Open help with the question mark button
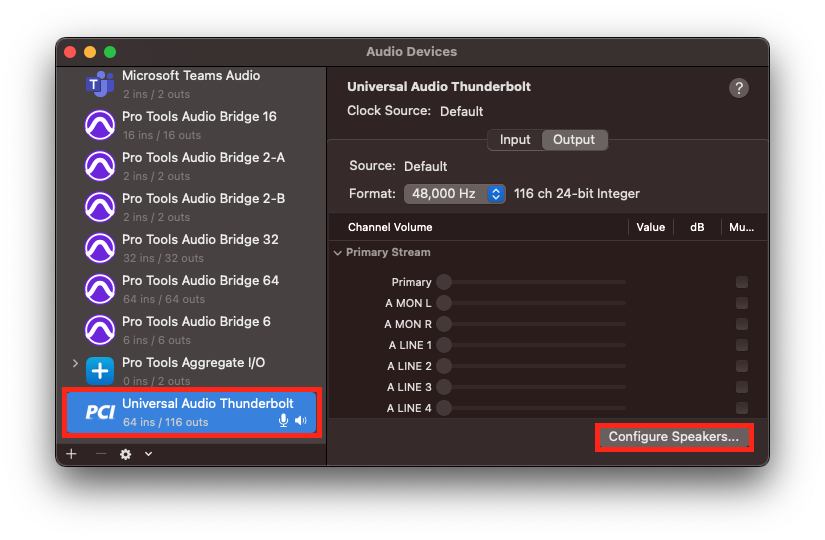 pyautogui.click(x=739, y=88)
